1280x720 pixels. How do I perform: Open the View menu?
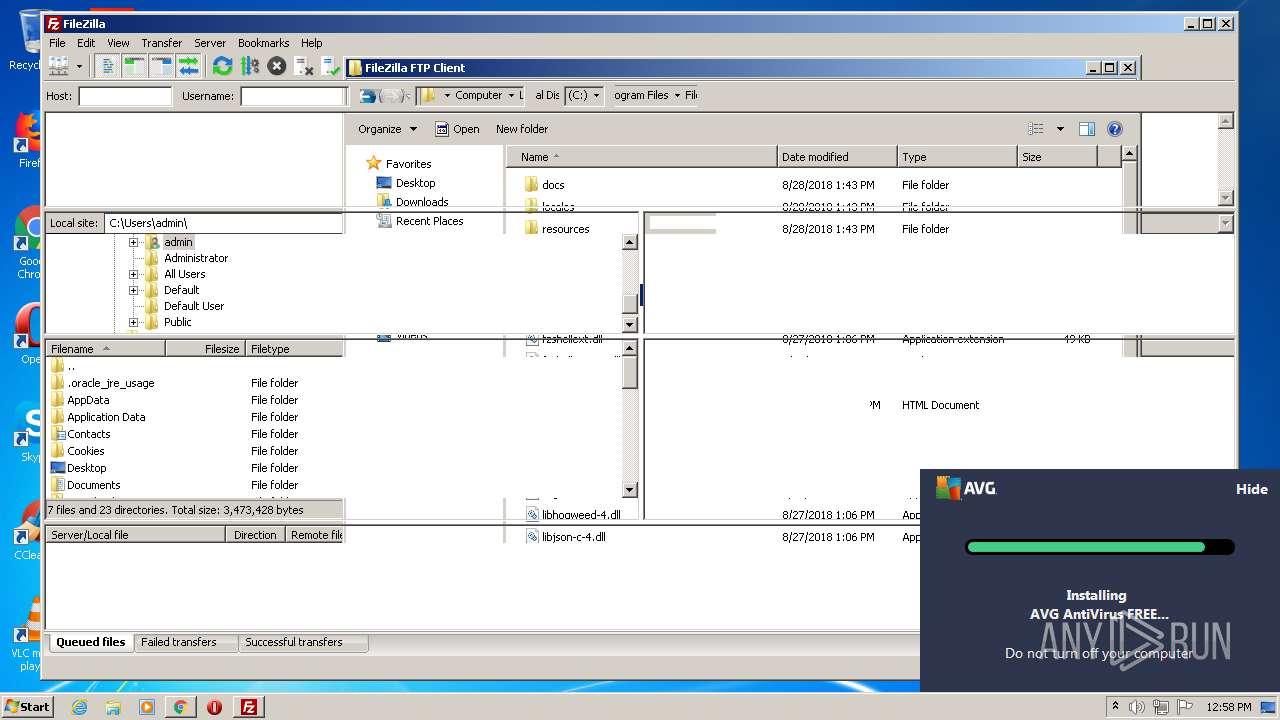[118, 43]
